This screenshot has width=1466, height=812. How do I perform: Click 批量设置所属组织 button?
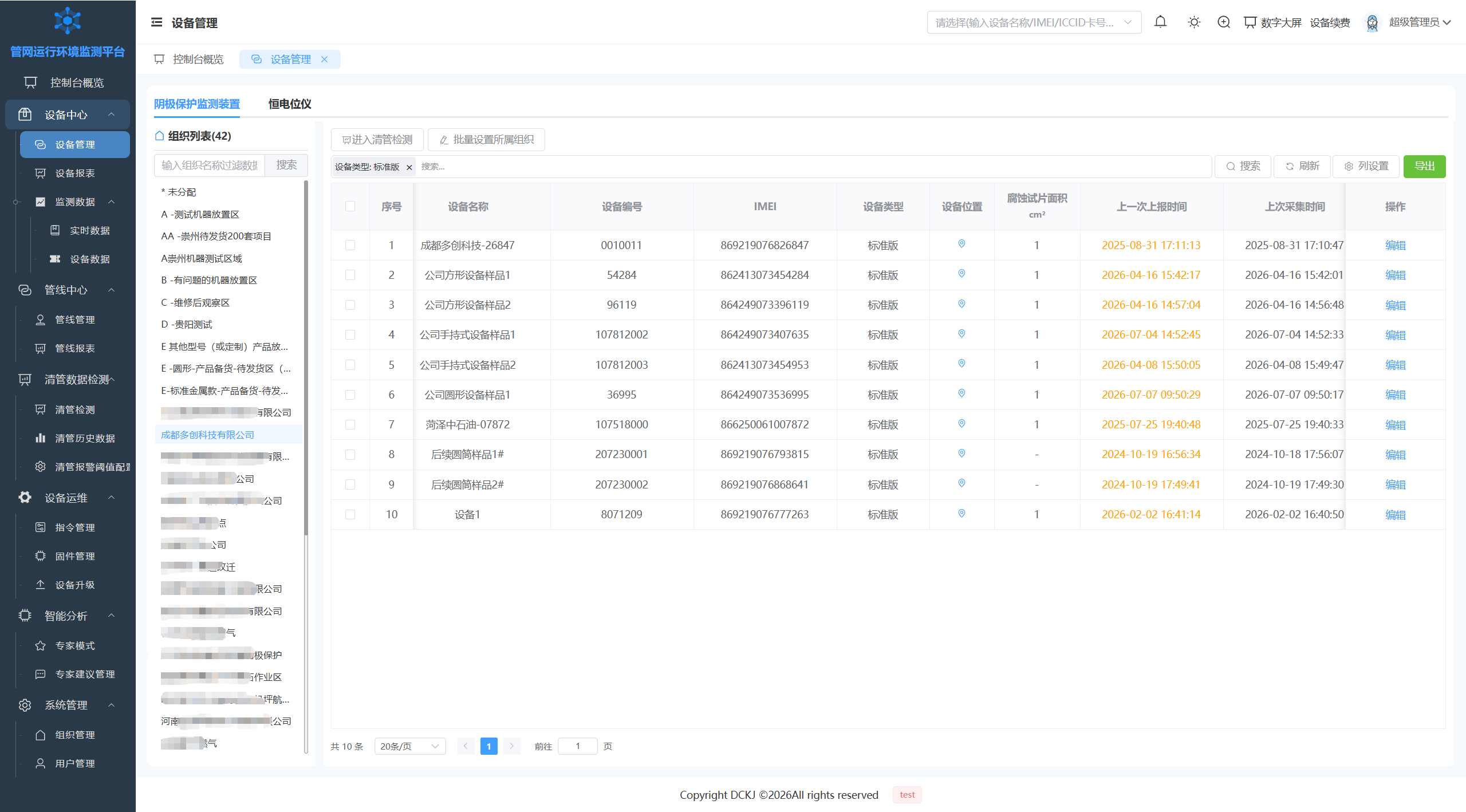486,139
